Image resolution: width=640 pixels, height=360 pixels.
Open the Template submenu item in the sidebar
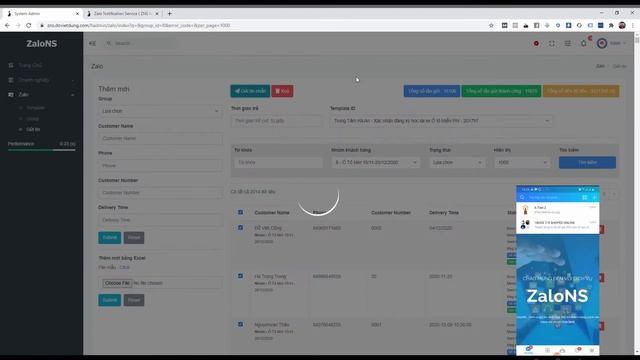tap(36, 108)
